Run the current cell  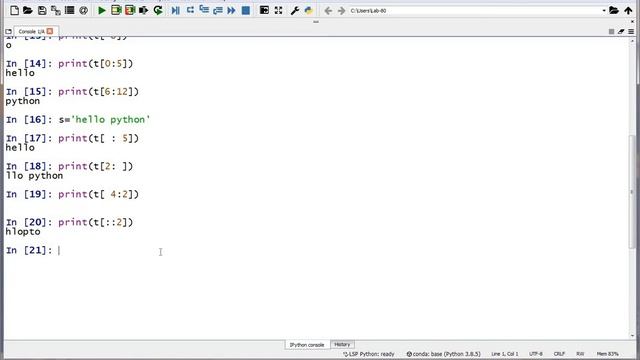click(116, 11)
